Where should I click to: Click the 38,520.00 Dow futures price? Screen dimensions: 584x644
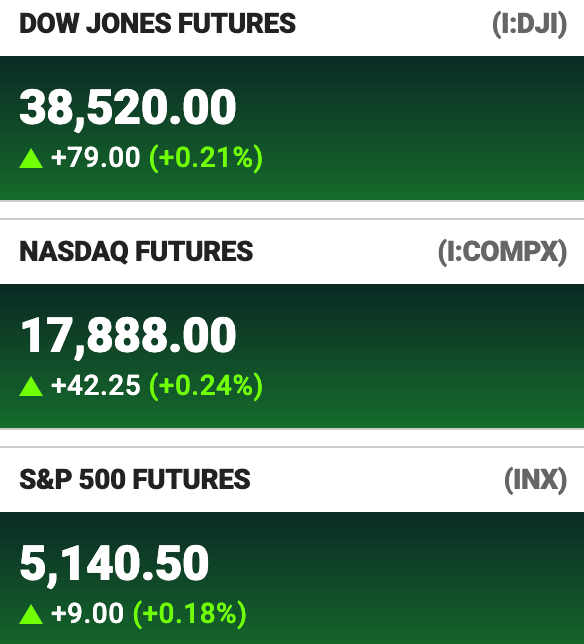point(128,108)
